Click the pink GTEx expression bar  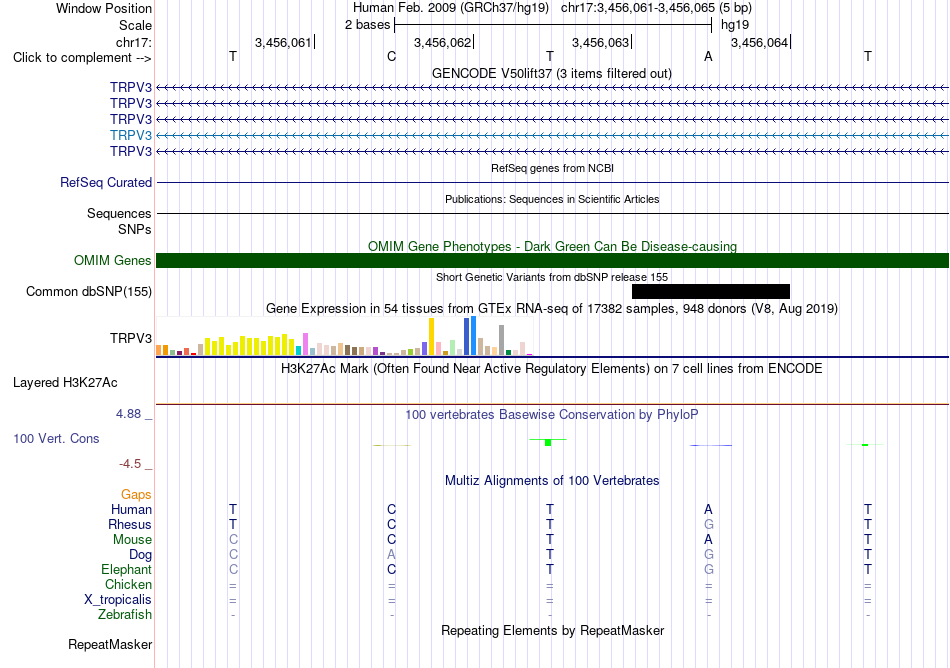coord(306,344)
